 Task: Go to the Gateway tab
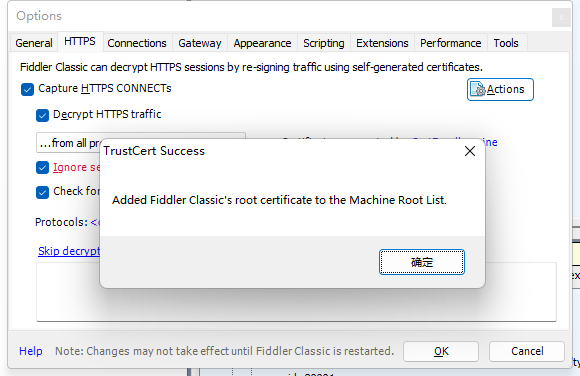(x=200, y=43)
